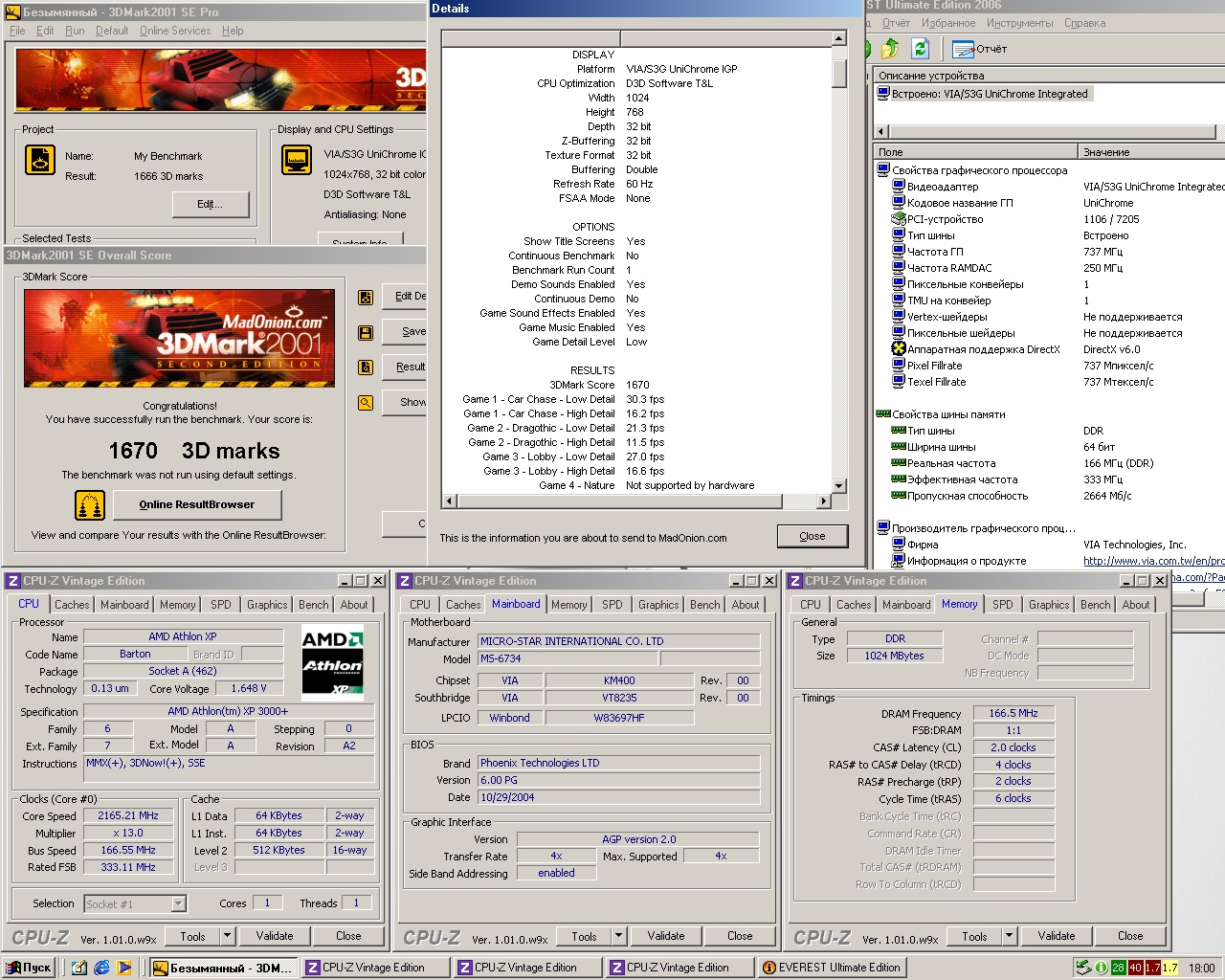Click the AMD Athlon XP logo in CPU-Z
The image size is (1225, 980).
[333, 661]
